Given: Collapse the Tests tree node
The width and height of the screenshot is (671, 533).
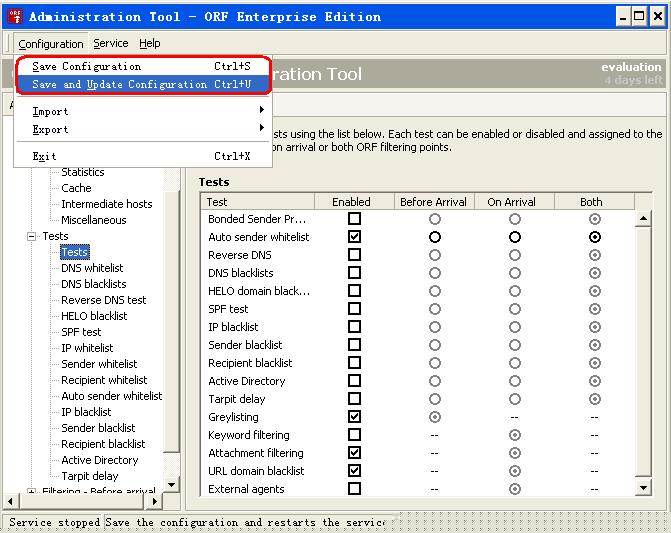Looking at the screenshot, I should pos(32,236).
